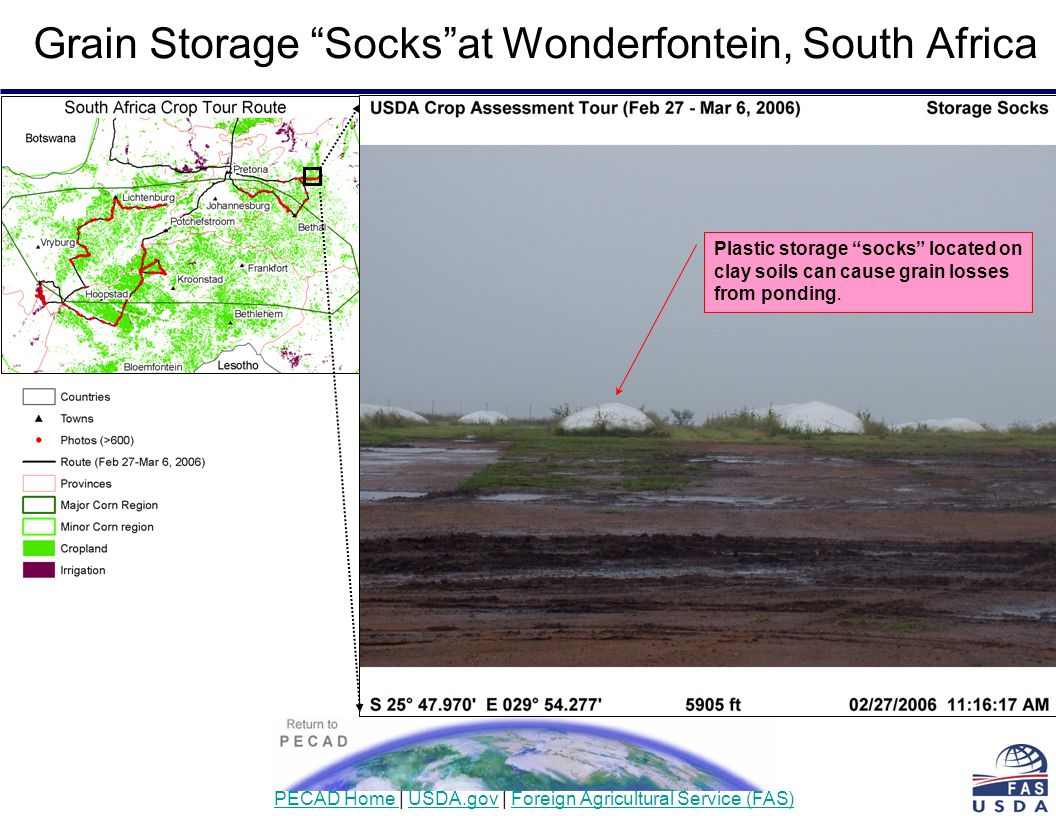This screenshot has height=816, width=1056.
Task: Click the Potchefstroom label on the map
Action: [x=202, y=222]
